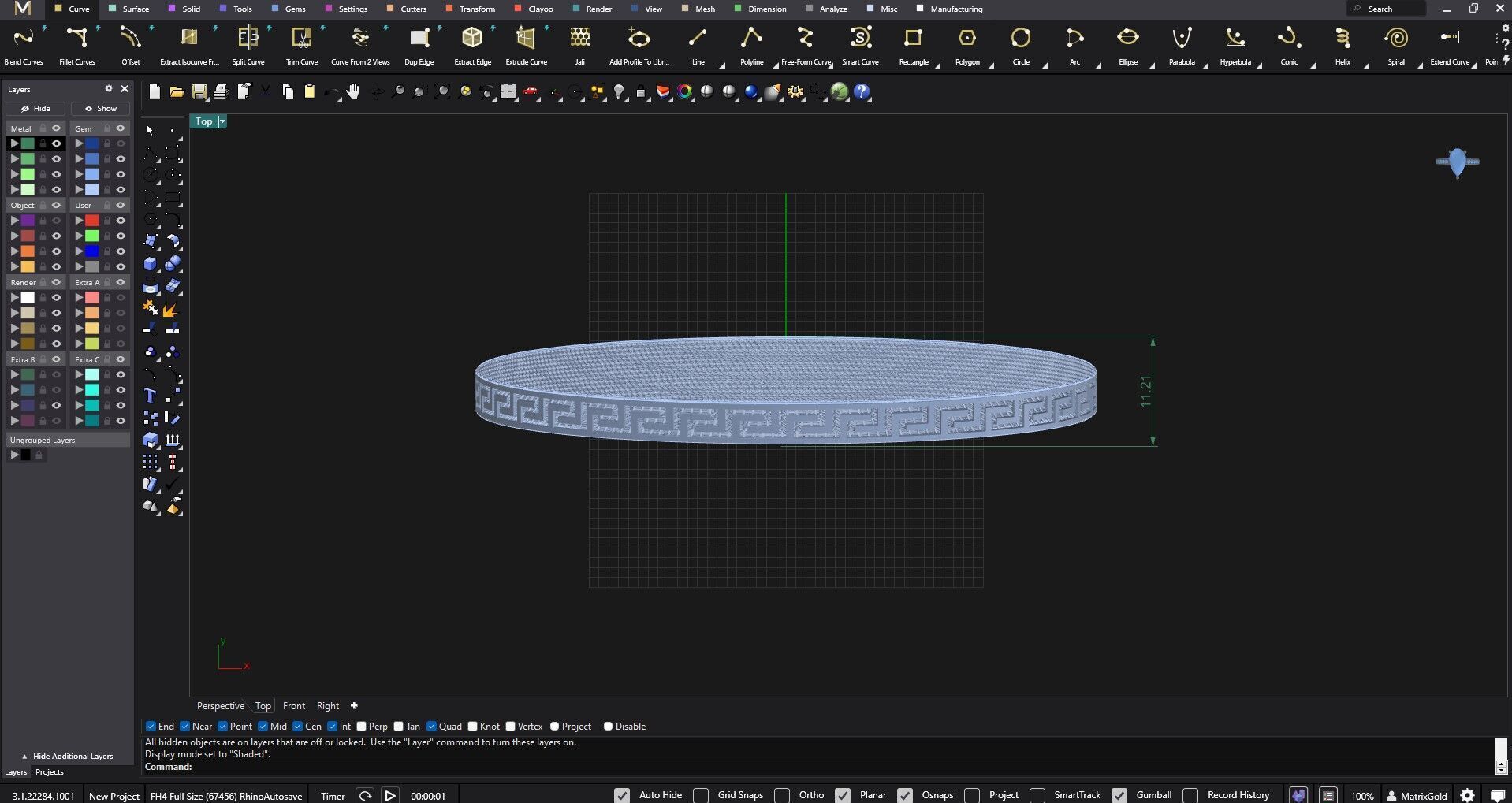Disable the Quad osnap checkbox
This screenshot has height=803, width=1512.
pyautogui.click(x=431, y=727)
